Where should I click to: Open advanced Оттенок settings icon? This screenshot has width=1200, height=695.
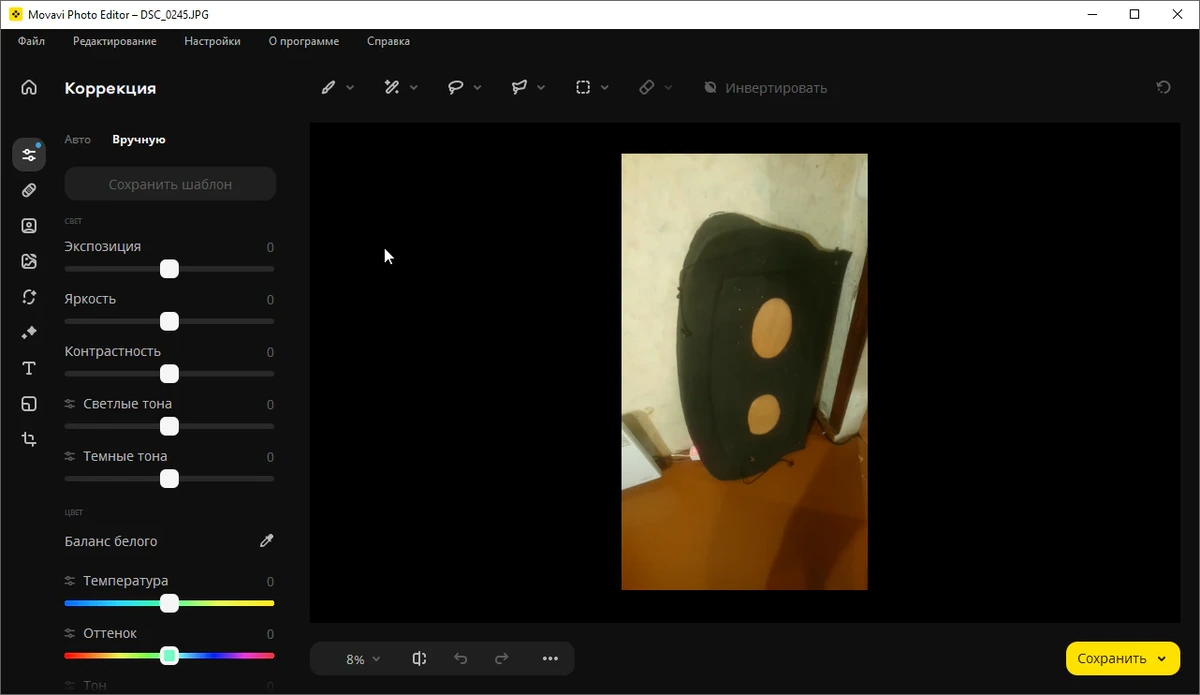click(x=70, y=633)
